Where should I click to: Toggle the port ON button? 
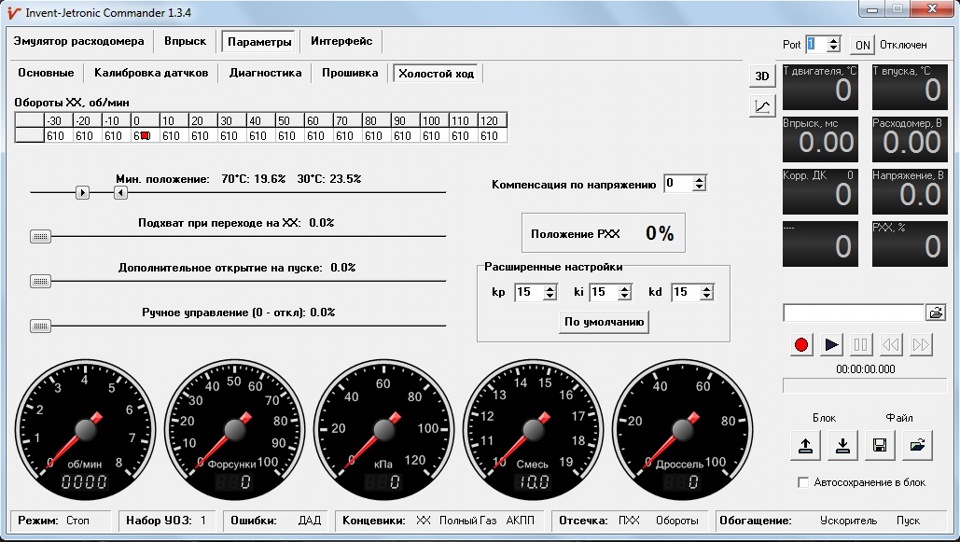[863, 45]
